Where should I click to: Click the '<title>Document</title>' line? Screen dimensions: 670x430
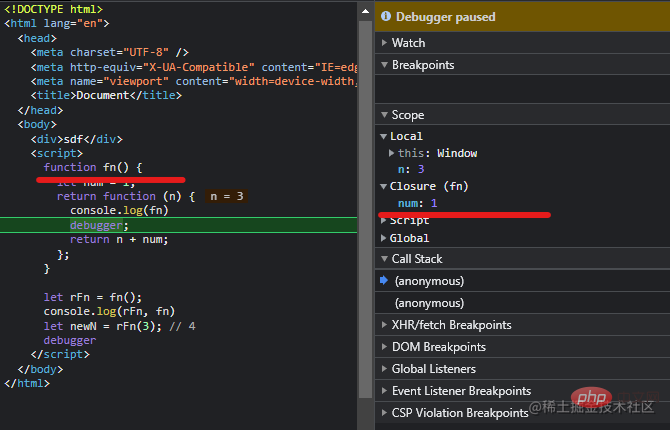point(106,95)
